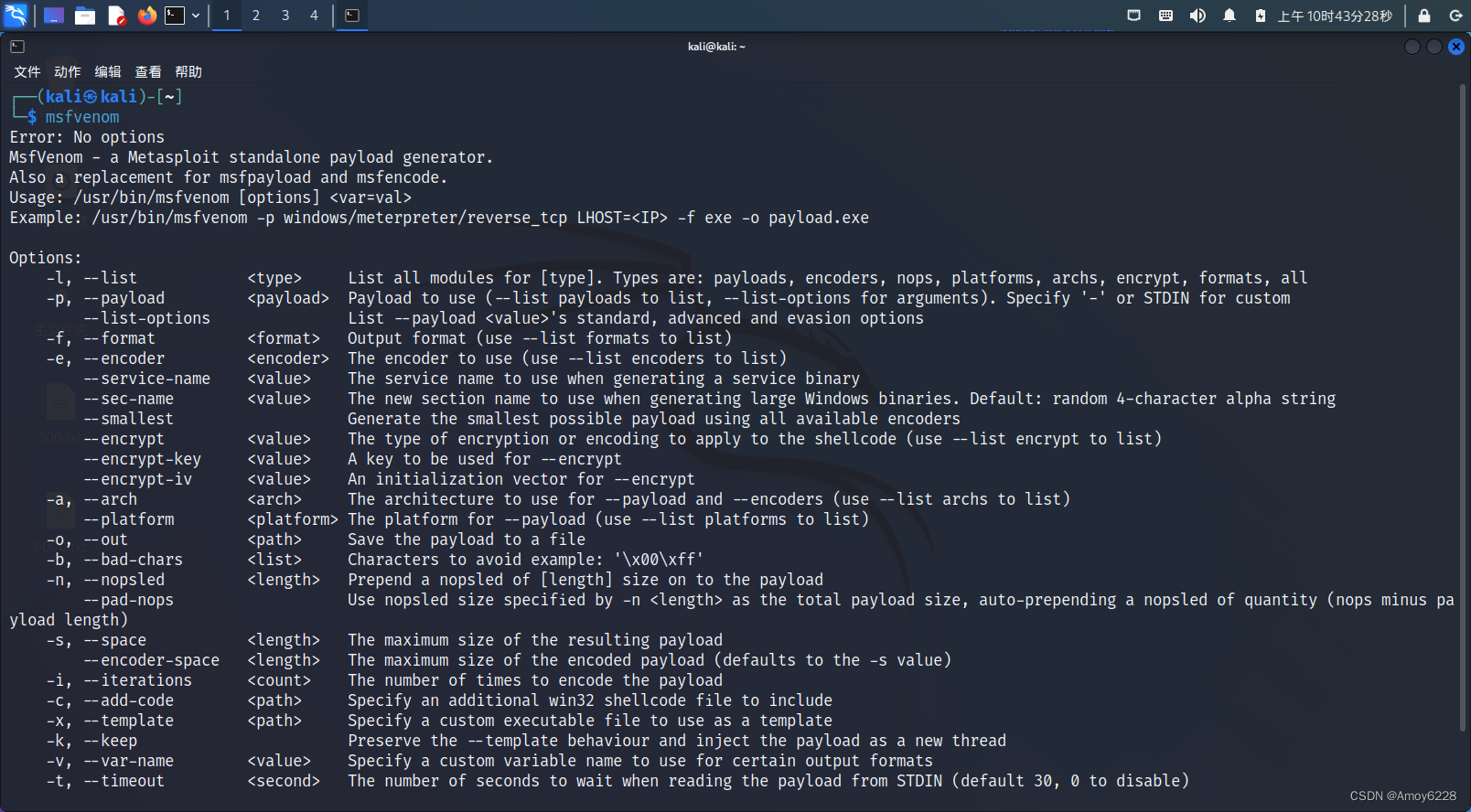Open notifications bell icon

coord(1229,16)
